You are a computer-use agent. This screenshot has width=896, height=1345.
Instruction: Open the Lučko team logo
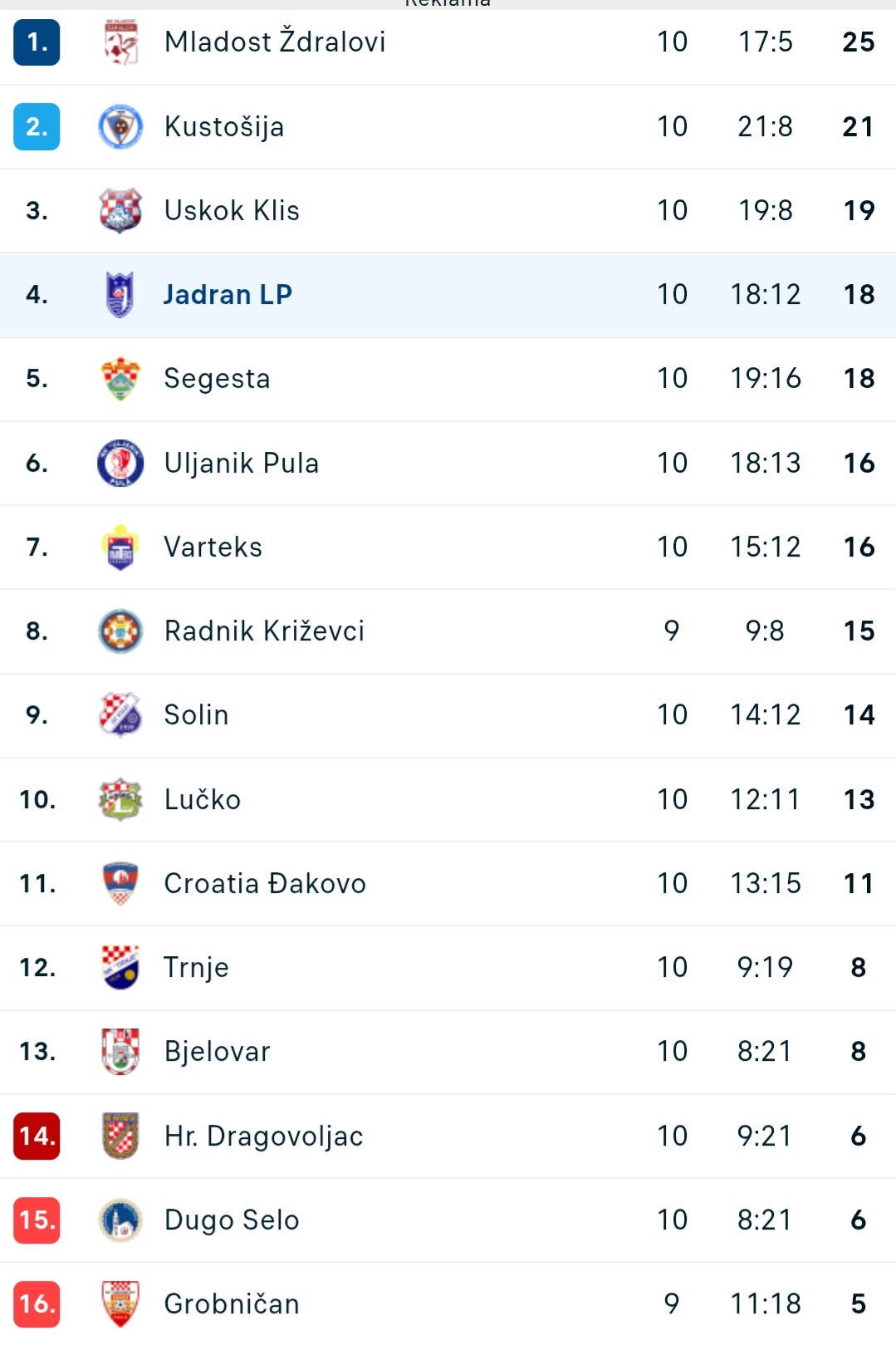coord(120,799)
